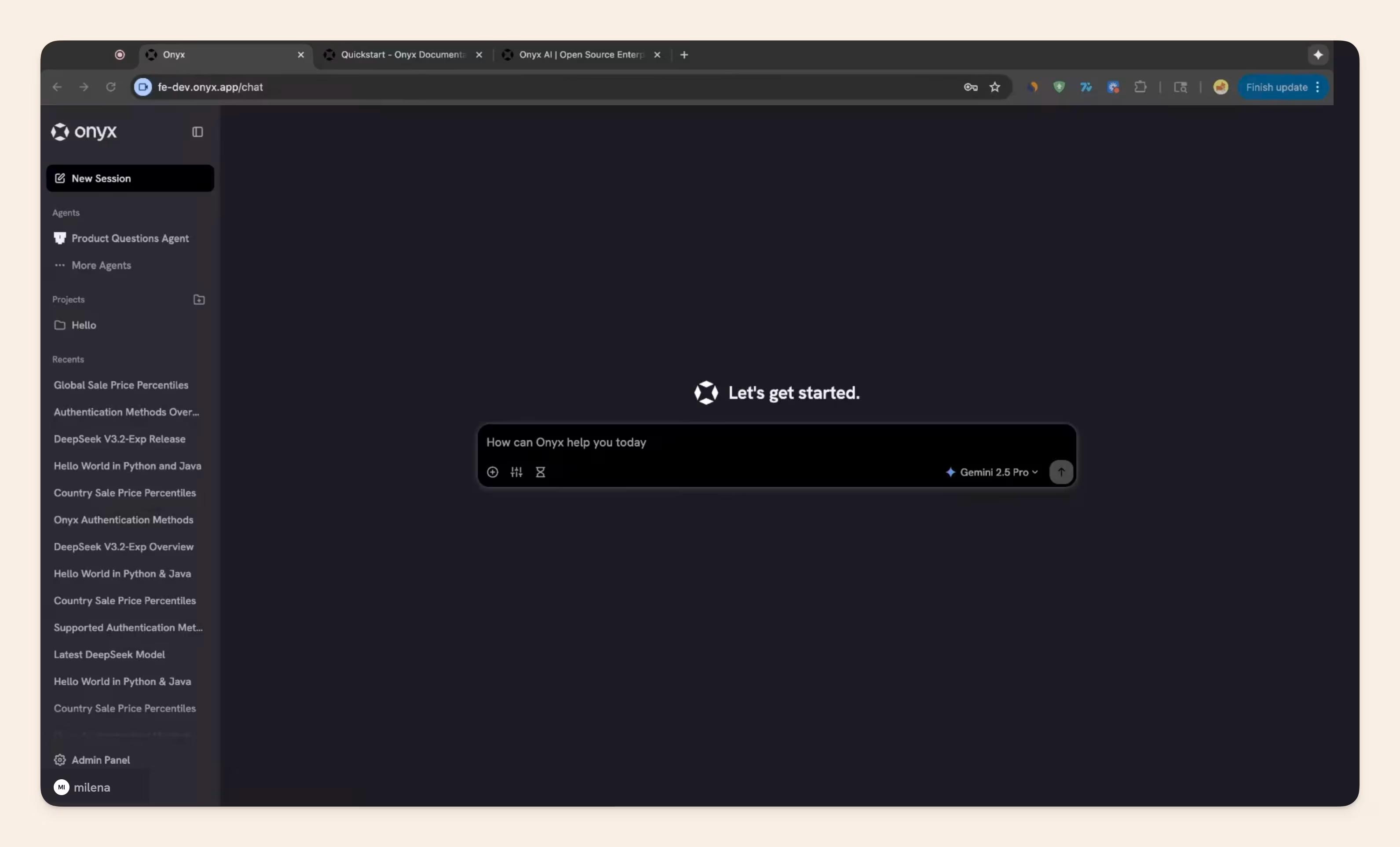Image resolution: width=1400 pixels, height=847 pixels.
Task: Open the browser extensions puzzle icon
Action: point(1140,87)
